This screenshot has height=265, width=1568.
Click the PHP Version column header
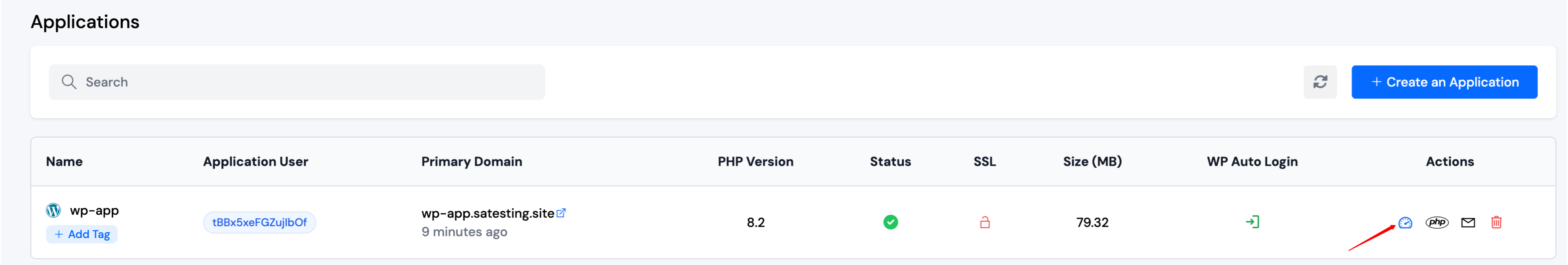755,162
